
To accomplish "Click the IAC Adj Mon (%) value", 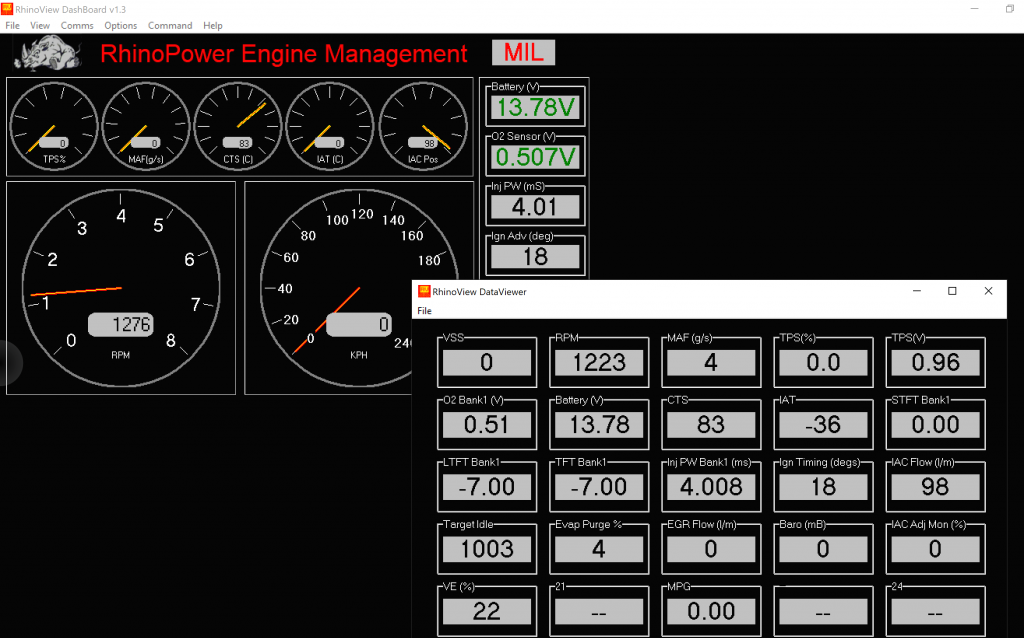I will (935, 549).
